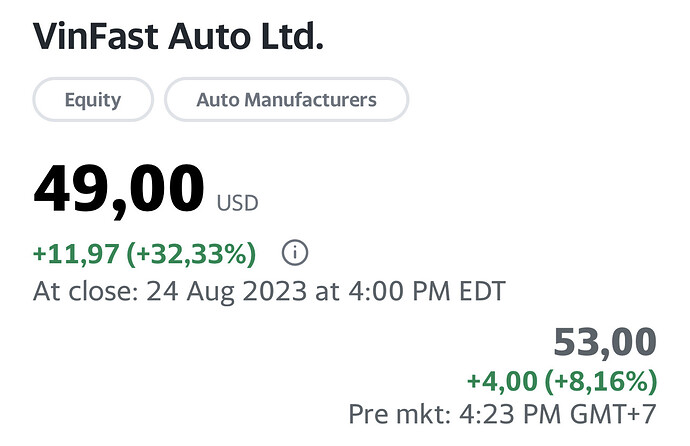Click the (+8,16%) pre-market percentage
The image size is (690, 446).
[599, 381]
